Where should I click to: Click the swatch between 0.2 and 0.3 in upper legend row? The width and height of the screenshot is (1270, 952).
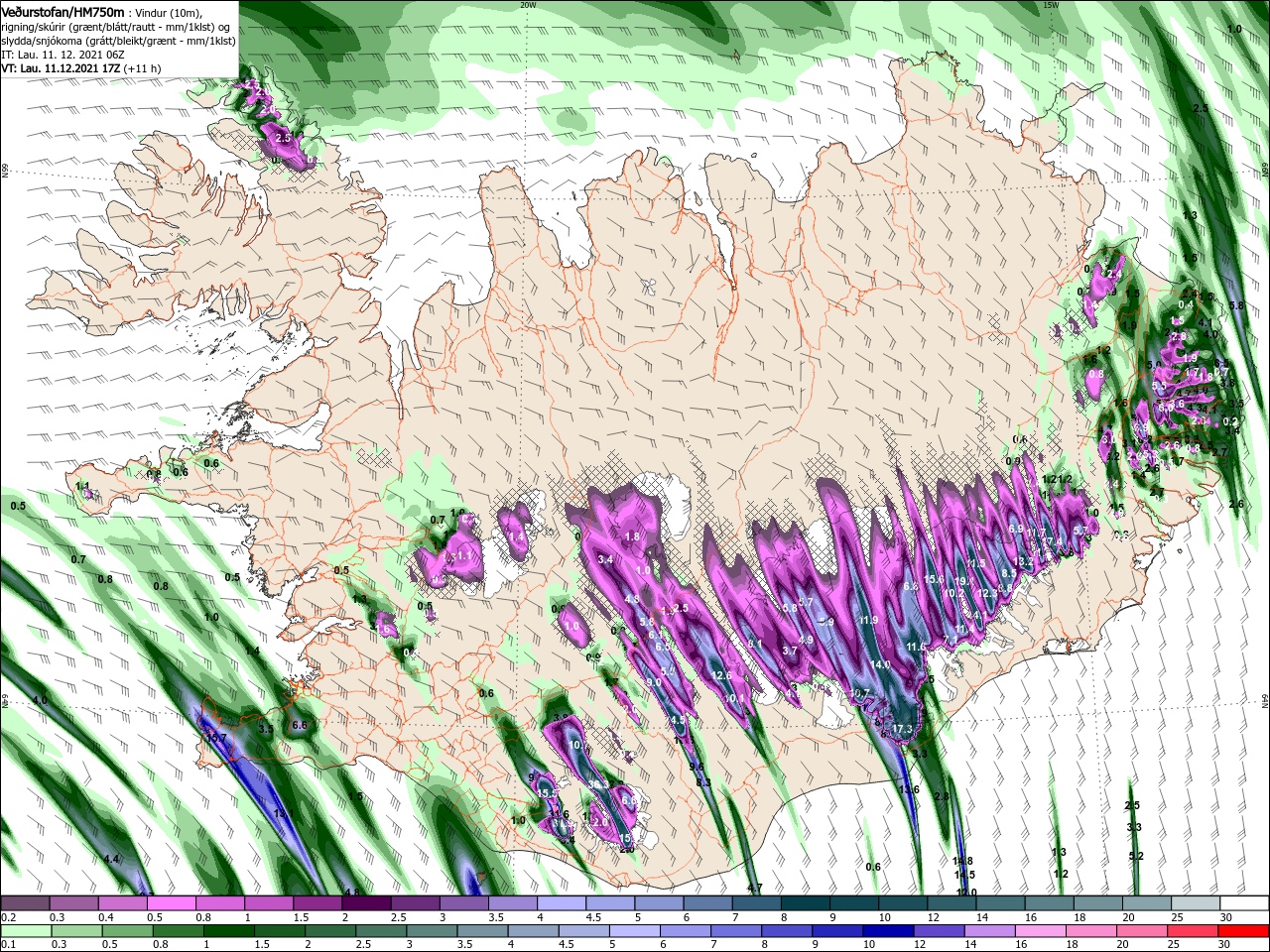25,903
